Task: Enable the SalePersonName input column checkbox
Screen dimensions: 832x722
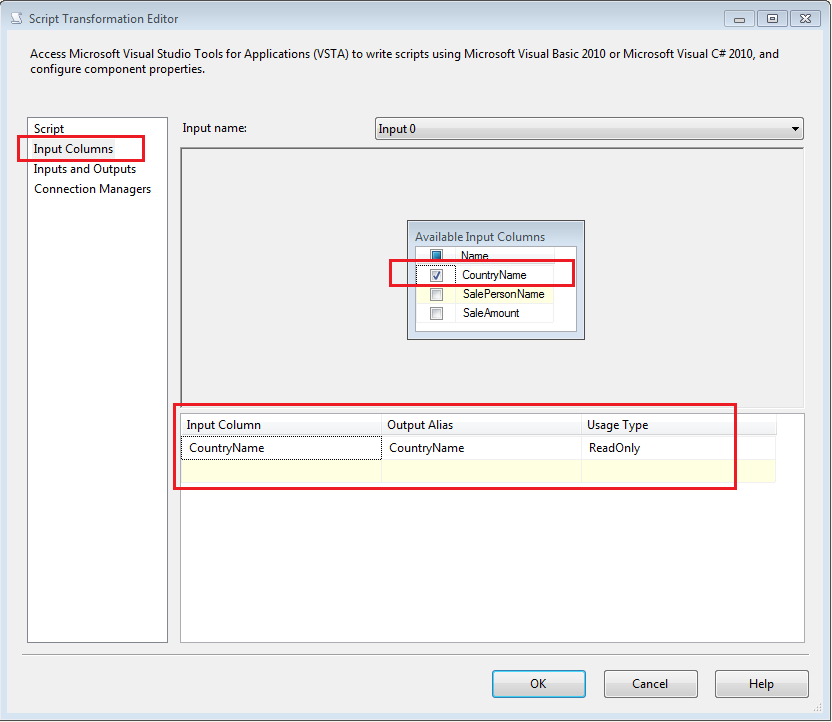Action: click(437, 294)
